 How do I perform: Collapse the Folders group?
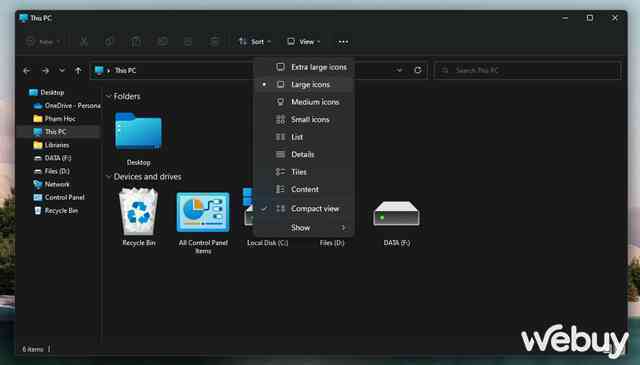[x=109, y=96]
